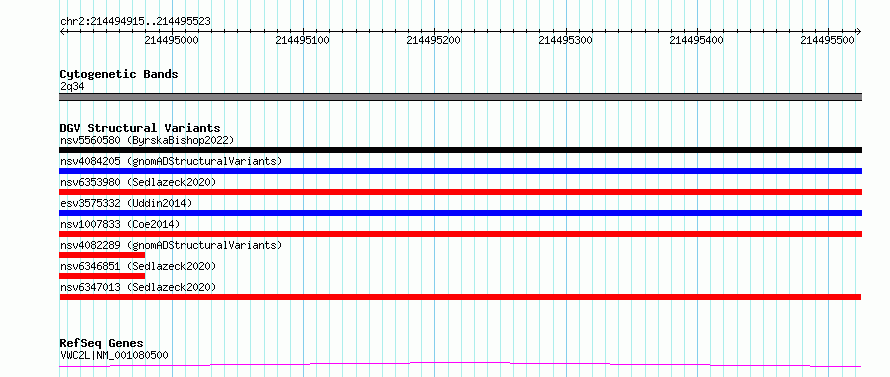Viewport: 890px width, 377px height.
Task: Click ruler position label 214495300
Action: [565, 40]
